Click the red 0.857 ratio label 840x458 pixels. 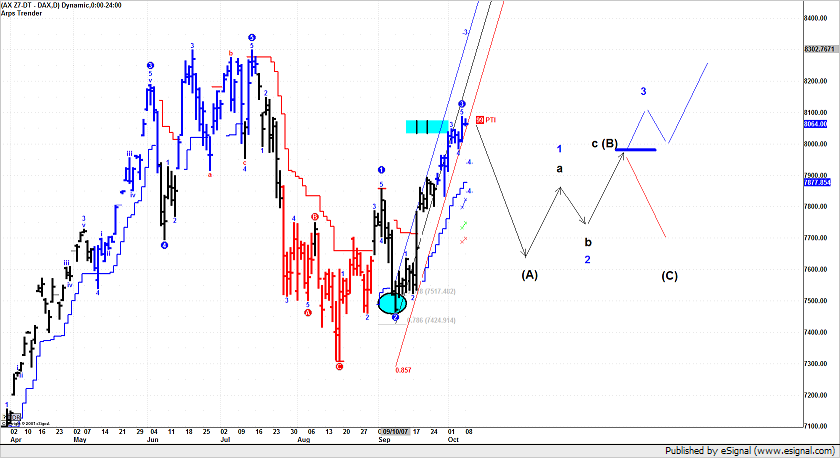tap(403, 370)
